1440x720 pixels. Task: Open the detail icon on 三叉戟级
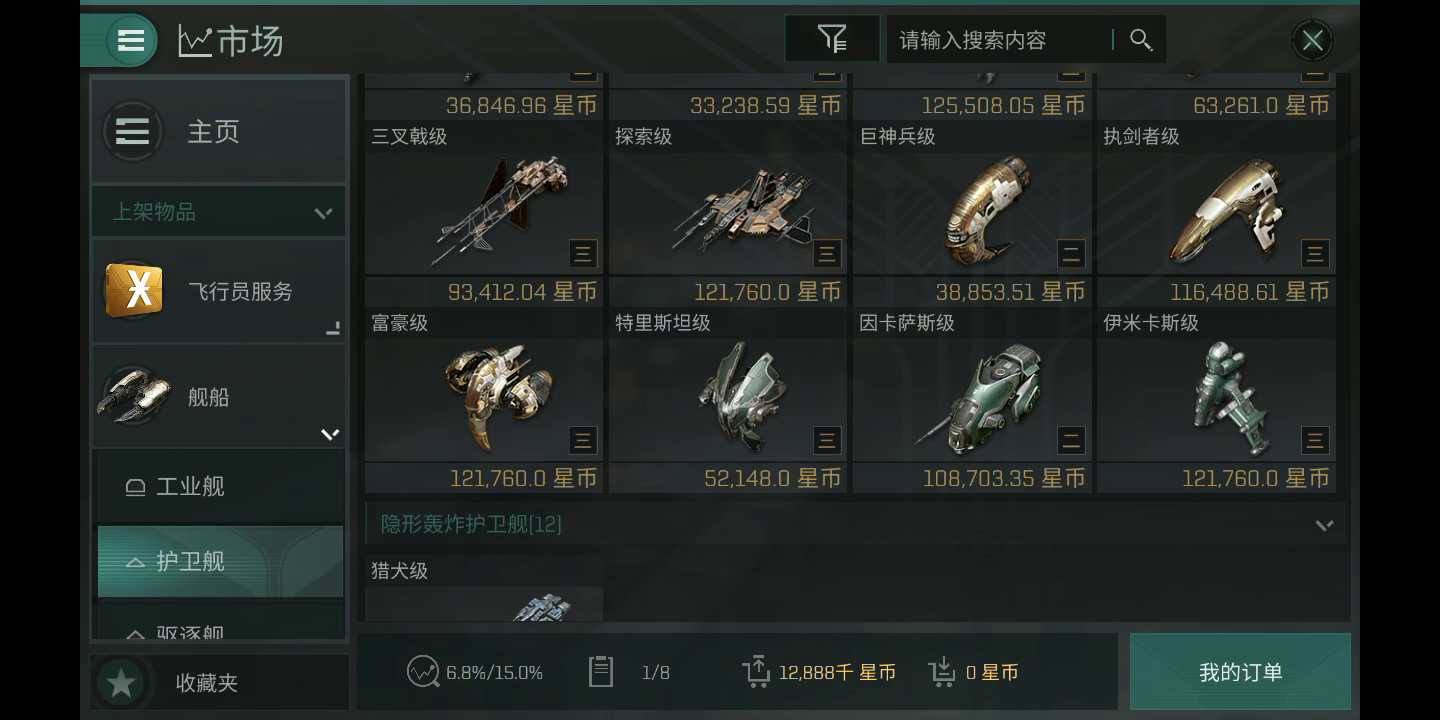click(x=583, y=254)
